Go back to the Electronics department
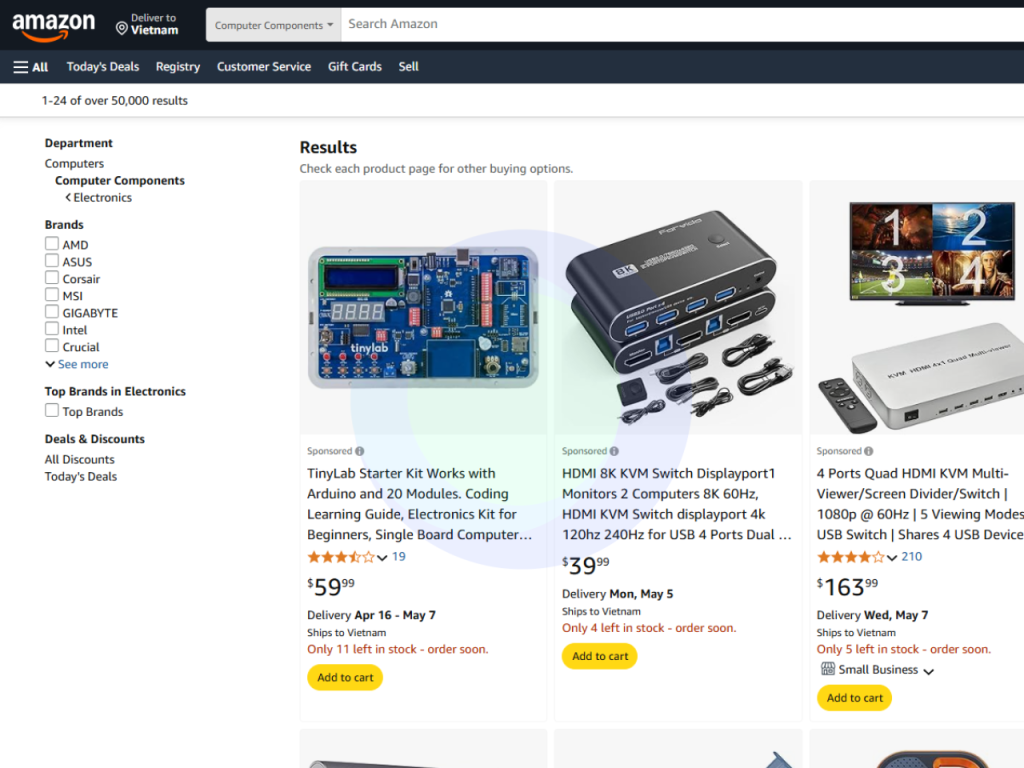 click(x=102, y=197)
